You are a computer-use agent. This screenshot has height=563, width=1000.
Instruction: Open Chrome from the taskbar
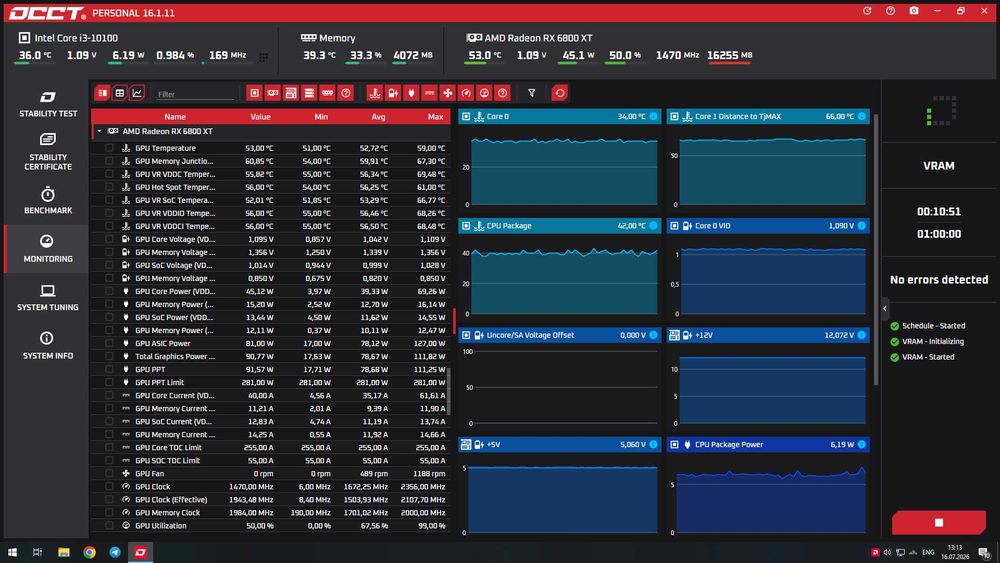(89, 552)
